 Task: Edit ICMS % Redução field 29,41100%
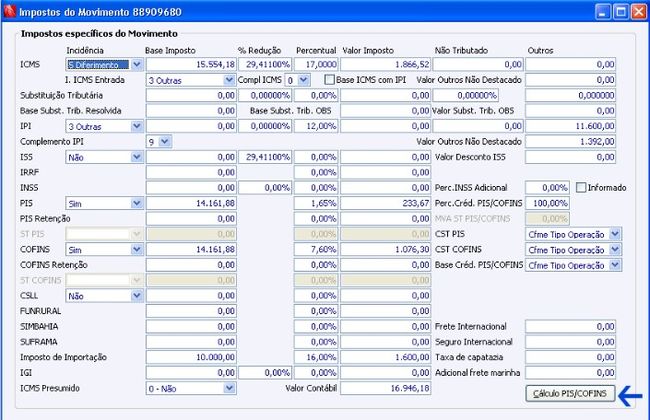(x=265, y=65)
